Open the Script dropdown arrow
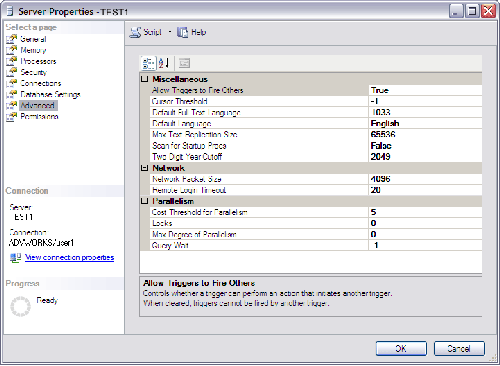500x366 pixels. [170, 32]
